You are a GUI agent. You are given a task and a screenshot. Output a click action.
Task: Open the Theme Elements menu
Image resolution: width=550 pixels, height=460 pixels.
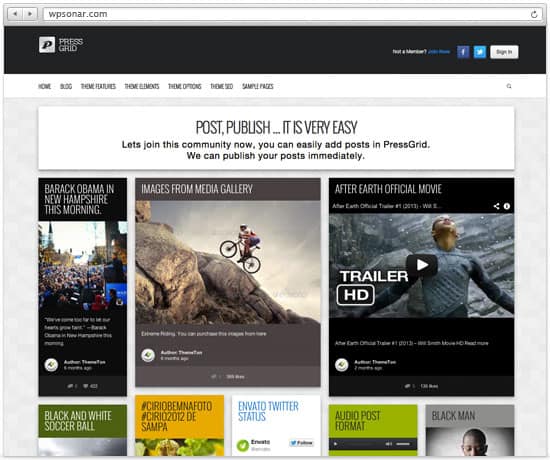click(x=142, y=86)
